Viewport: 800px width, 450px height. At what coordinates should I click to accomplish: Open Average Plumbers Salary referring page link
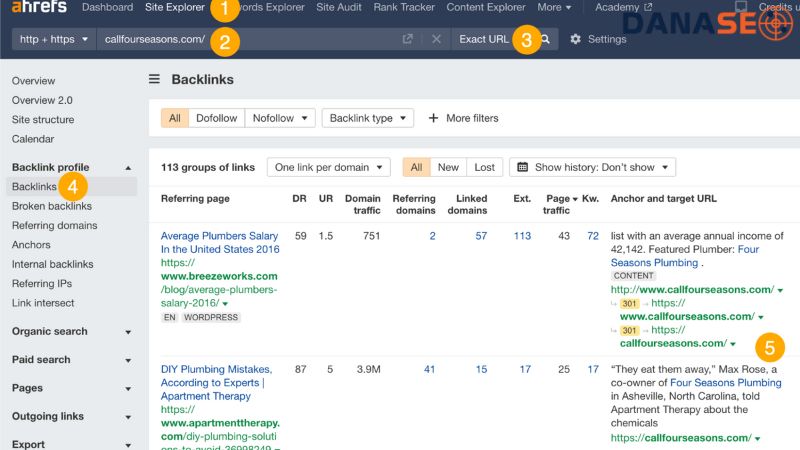[220, 242]
